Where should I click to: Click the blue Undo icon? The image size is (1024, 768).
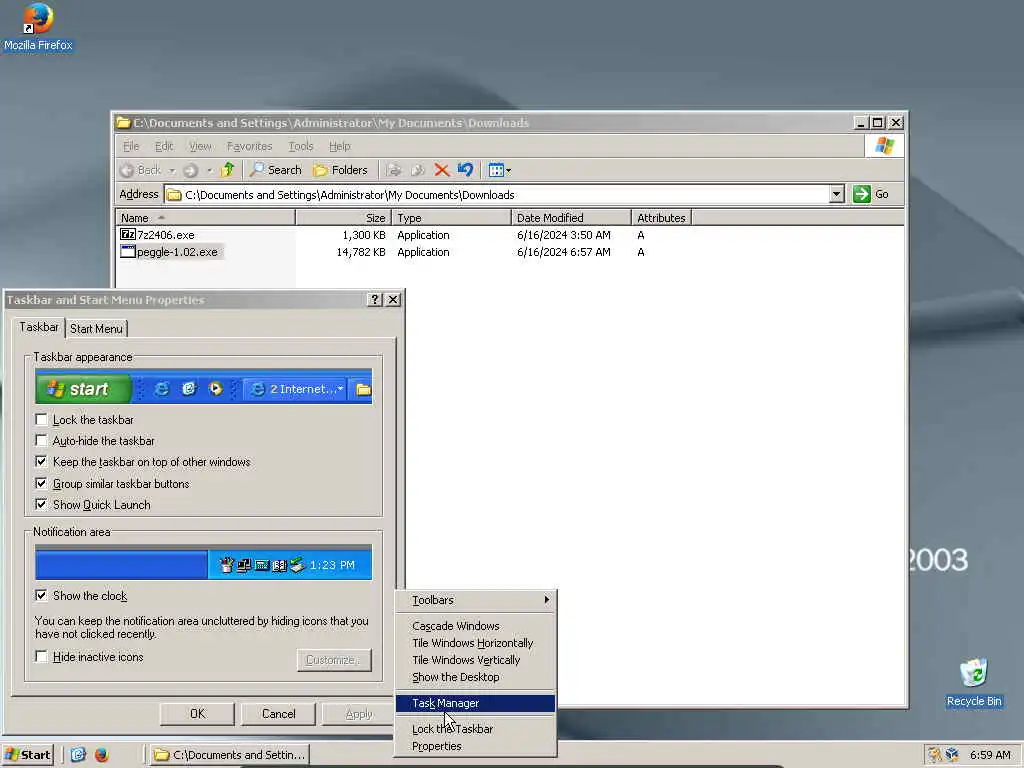(465, 170)
